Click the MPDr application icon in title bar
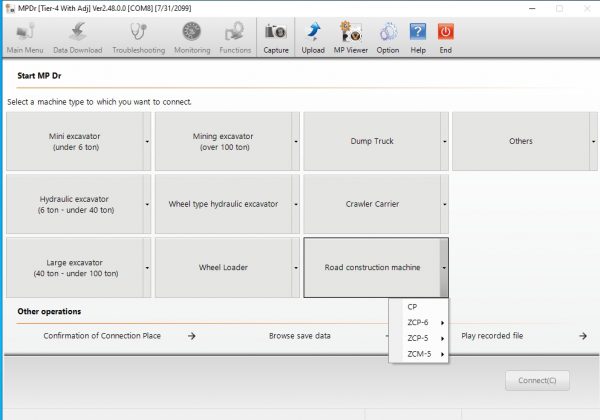The height and width of the screenshot is (420, 600). point(10,8)
